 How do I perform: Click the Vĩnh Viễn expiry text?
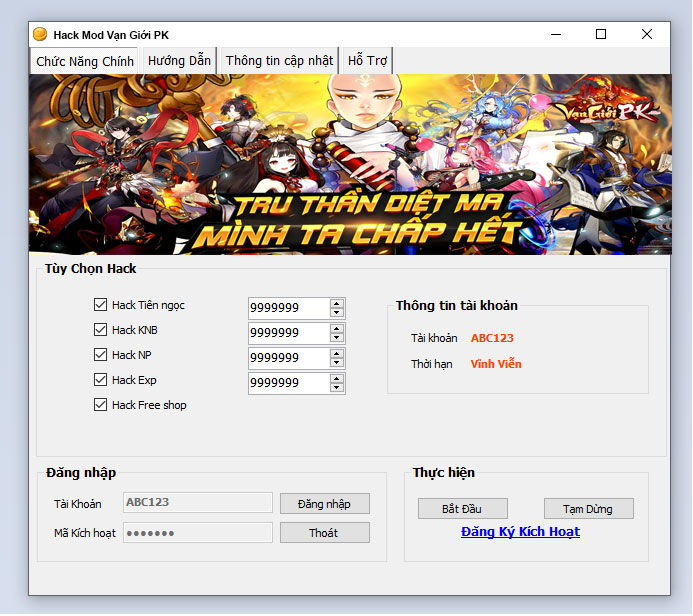click(x=496, y=364)
